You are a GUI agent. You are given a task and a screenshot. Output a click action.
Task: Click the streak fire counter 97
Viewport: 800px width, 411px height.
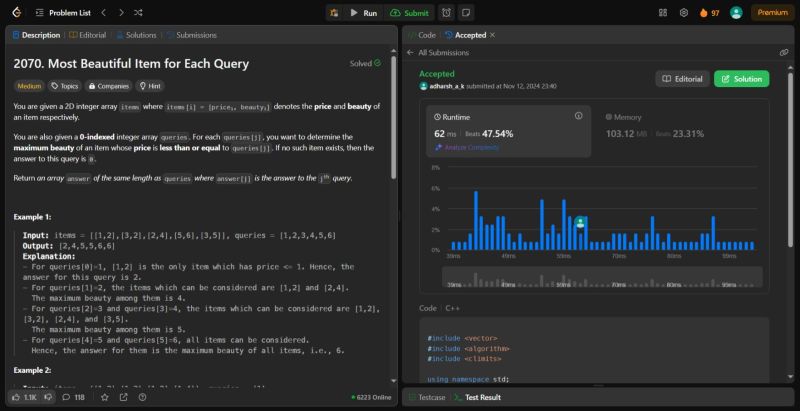coord(709,13)
